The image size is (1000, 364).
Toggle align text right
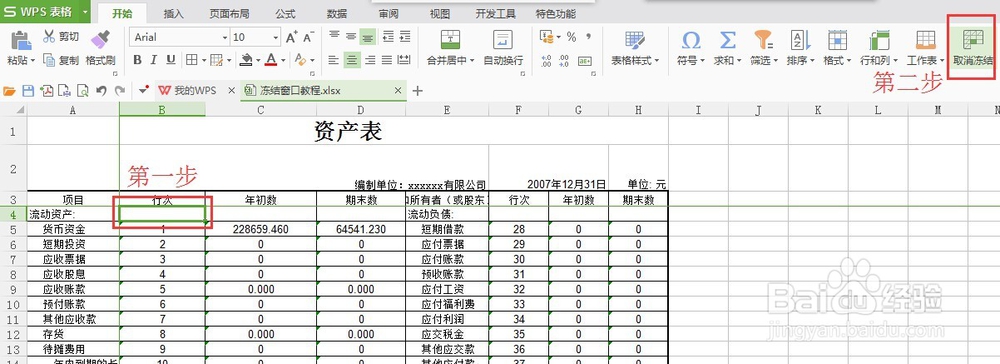point(369,60)
